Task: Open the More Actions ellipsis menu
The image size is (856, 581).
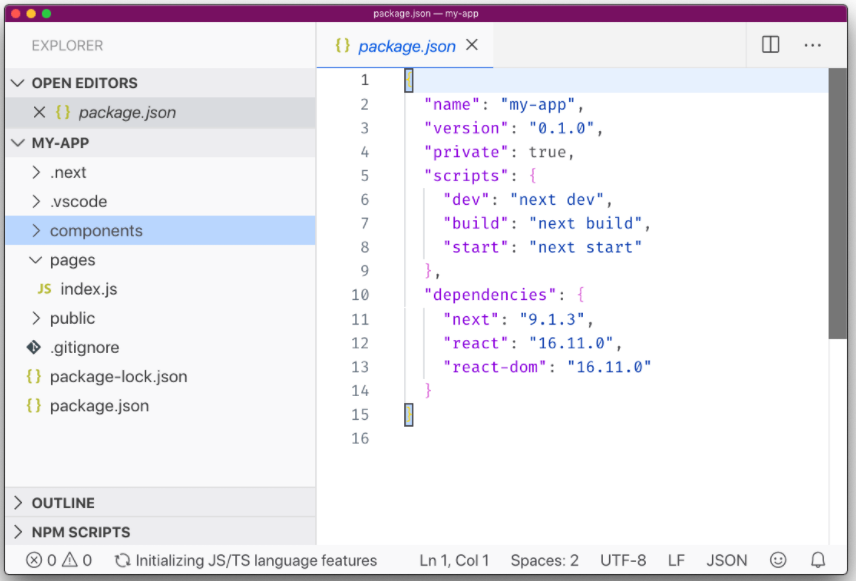Action: [812, 45]
